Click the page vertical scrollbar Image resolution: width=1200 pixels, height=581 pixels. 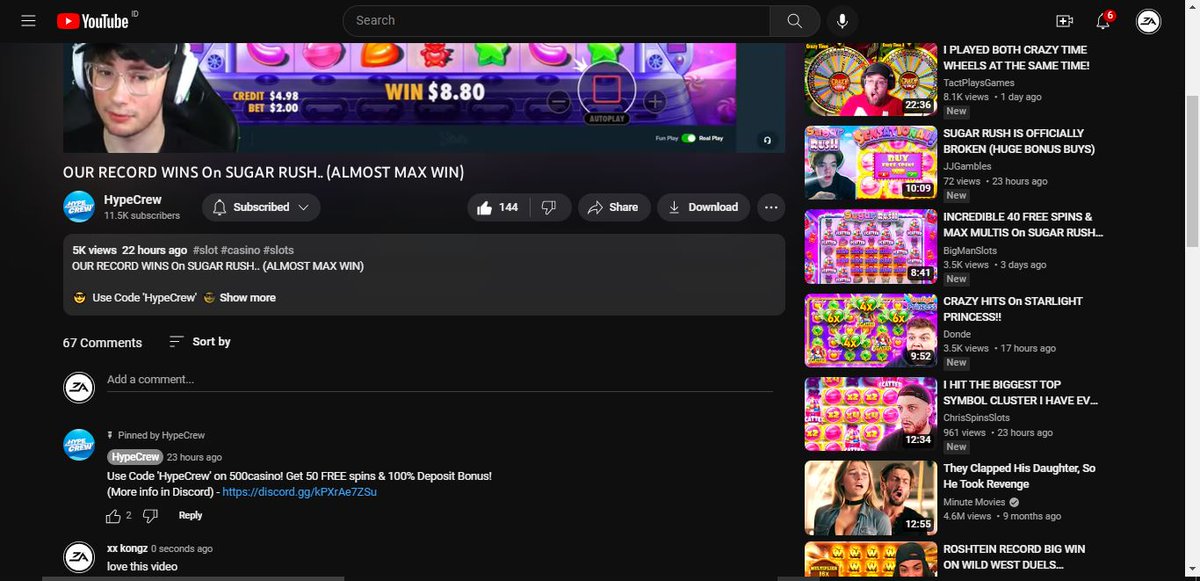[1192, 170]
